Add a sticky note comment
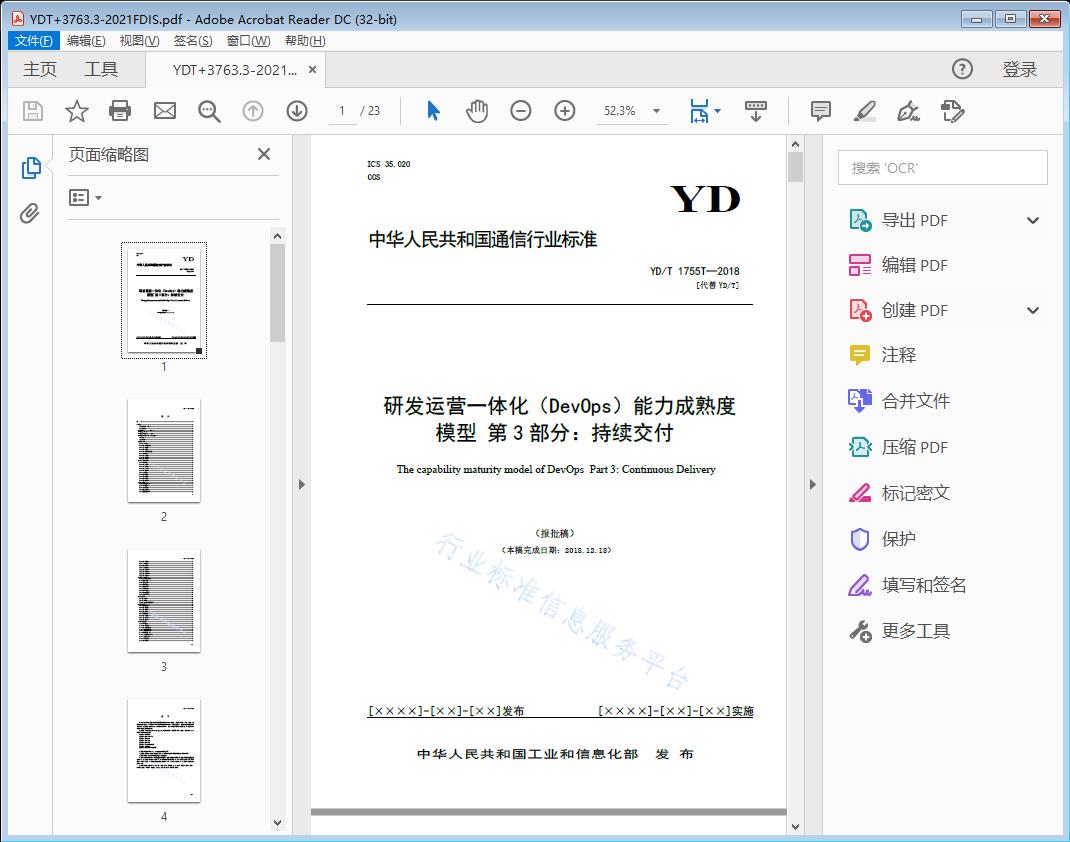This screenshot has width=1070, height=842. click(x=820, y=111)
